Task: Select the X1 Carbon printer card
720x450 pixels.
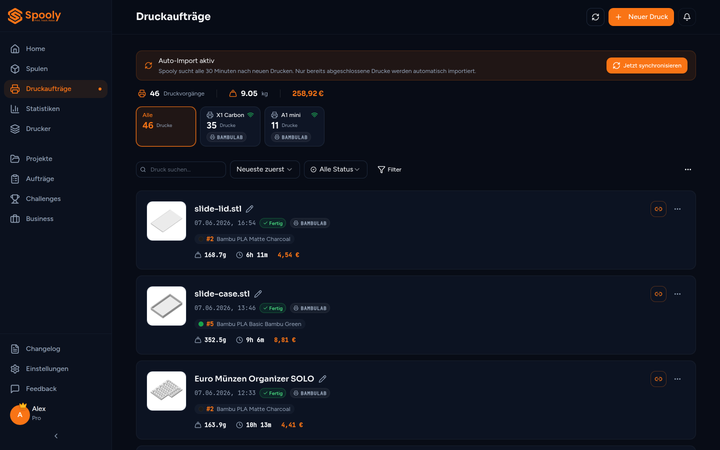Action: 230,126
